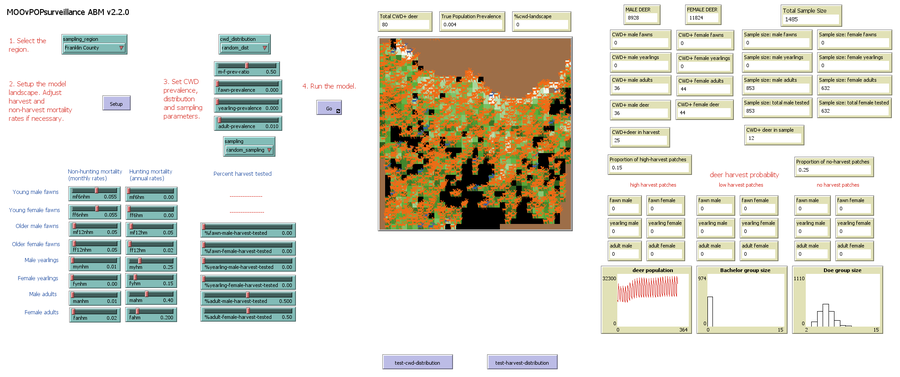Click the CWD+ male fawns monitor
This screenshot has width=900, height=377.
click(640, 39)
